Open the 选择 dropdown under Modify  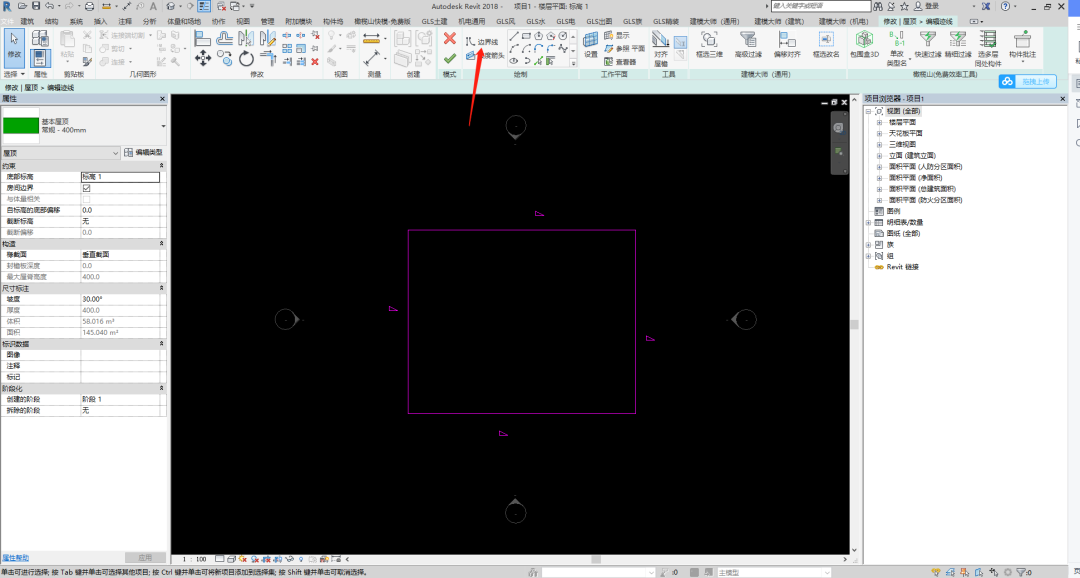14,74
